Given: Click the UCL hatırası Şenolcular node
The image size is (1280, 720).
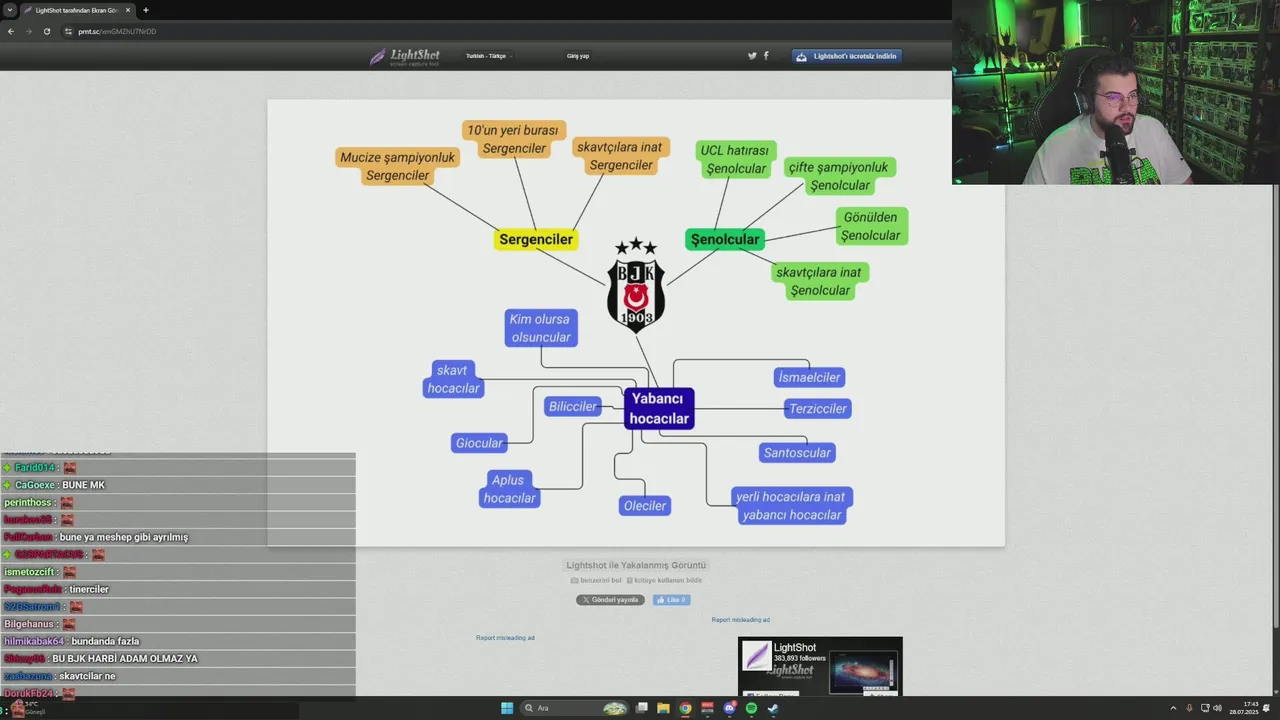Looking at the screenshot, I should tap(735, 160).
